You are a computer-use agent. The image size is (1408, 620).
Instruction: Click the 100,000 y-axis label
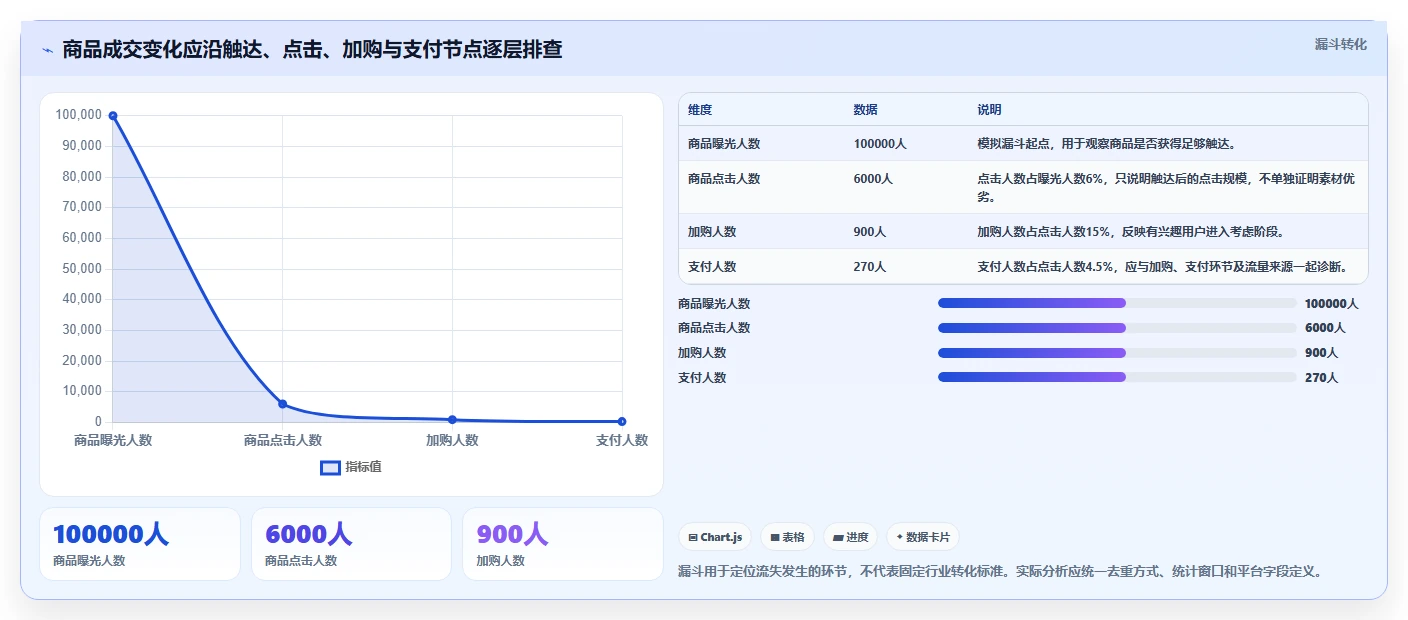click(x=78, y=115)
